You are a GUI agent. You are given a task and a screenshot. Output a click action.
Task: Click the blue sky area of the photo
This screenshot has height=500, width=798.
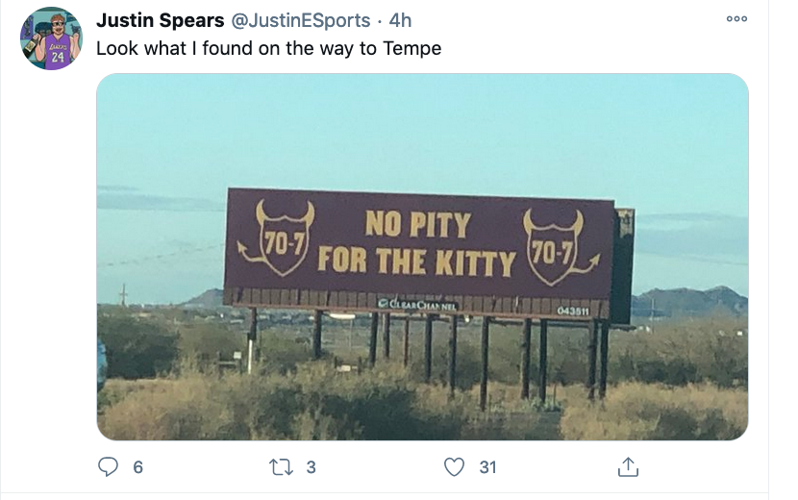(420, 130)
